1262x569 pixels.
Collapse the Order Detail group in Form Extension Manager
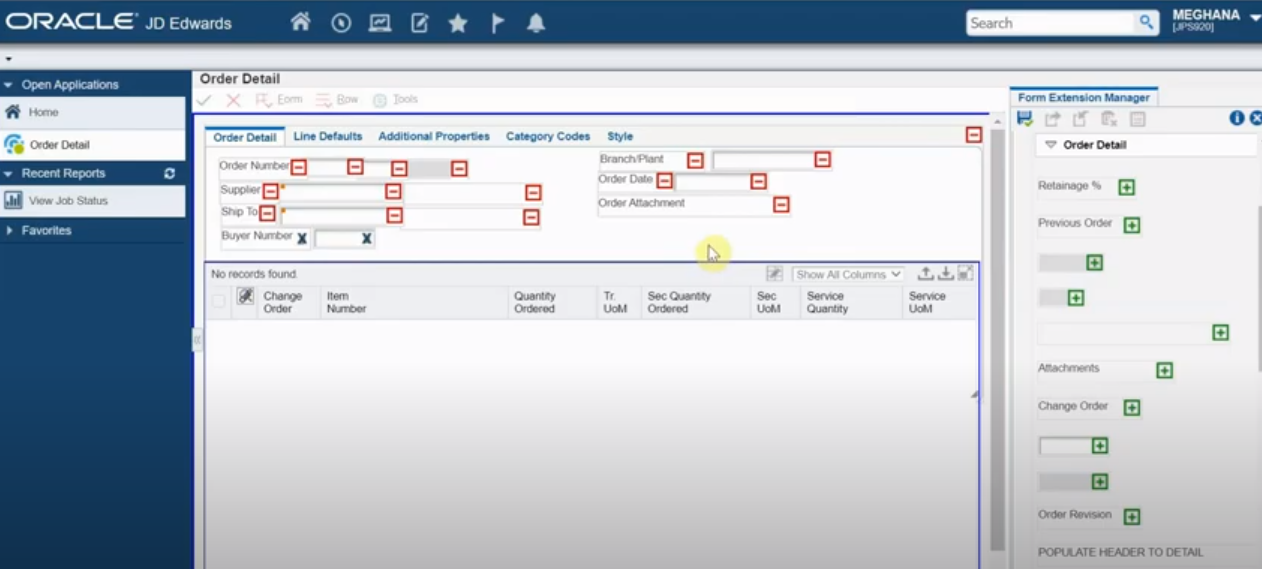click(x=1050, y=145)
